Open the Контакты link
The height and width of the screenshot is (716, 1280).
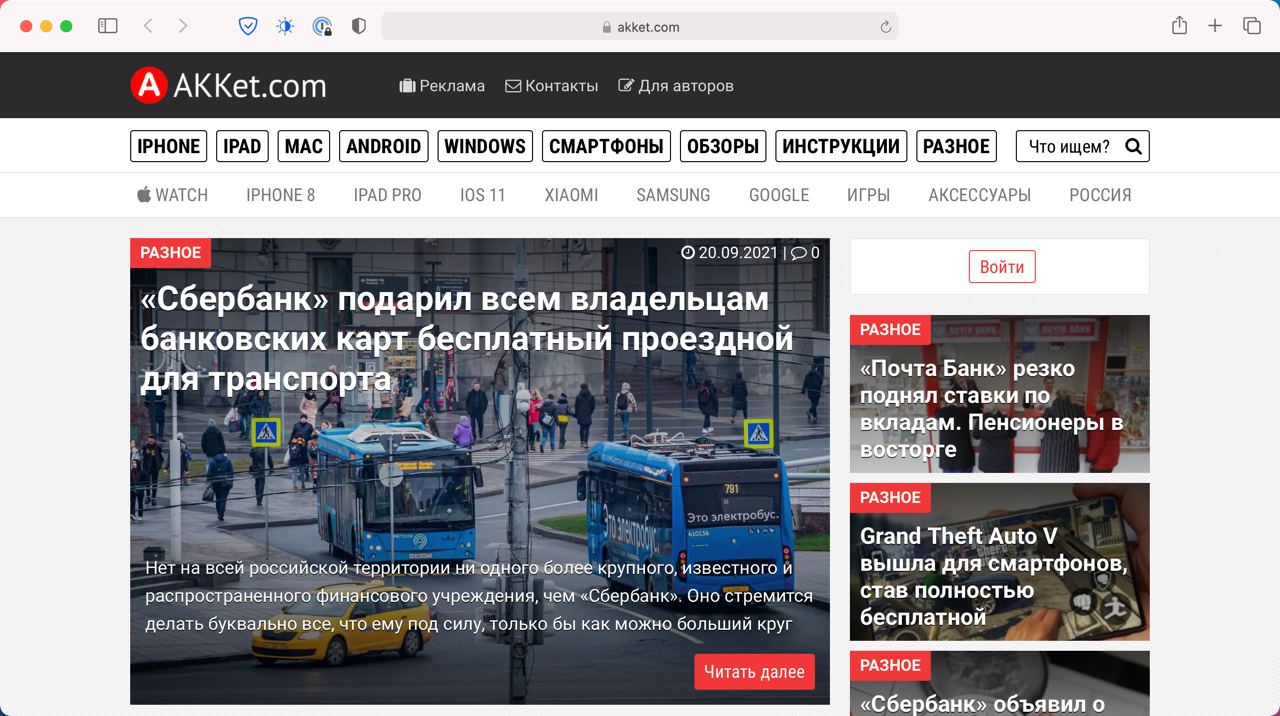(x=552, y=86)
